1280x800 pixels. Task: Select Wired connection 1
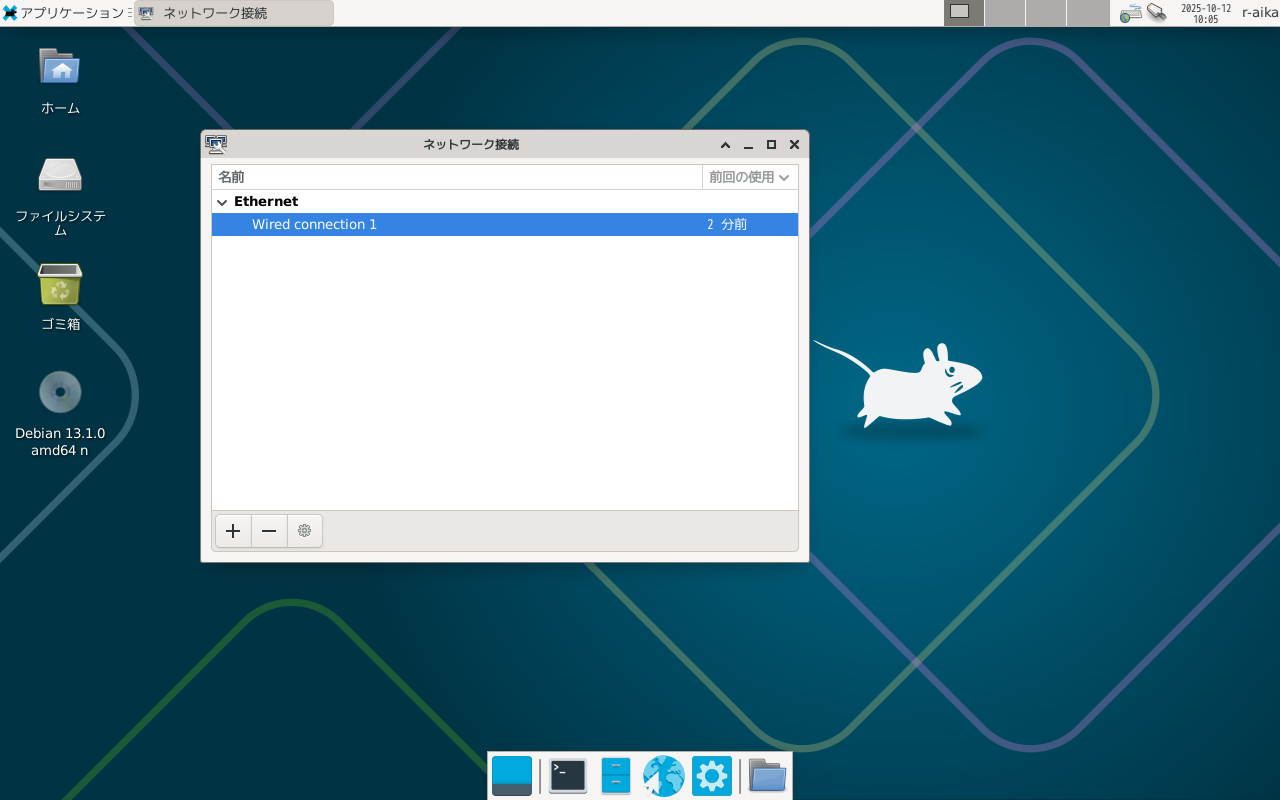pos(314,225)
